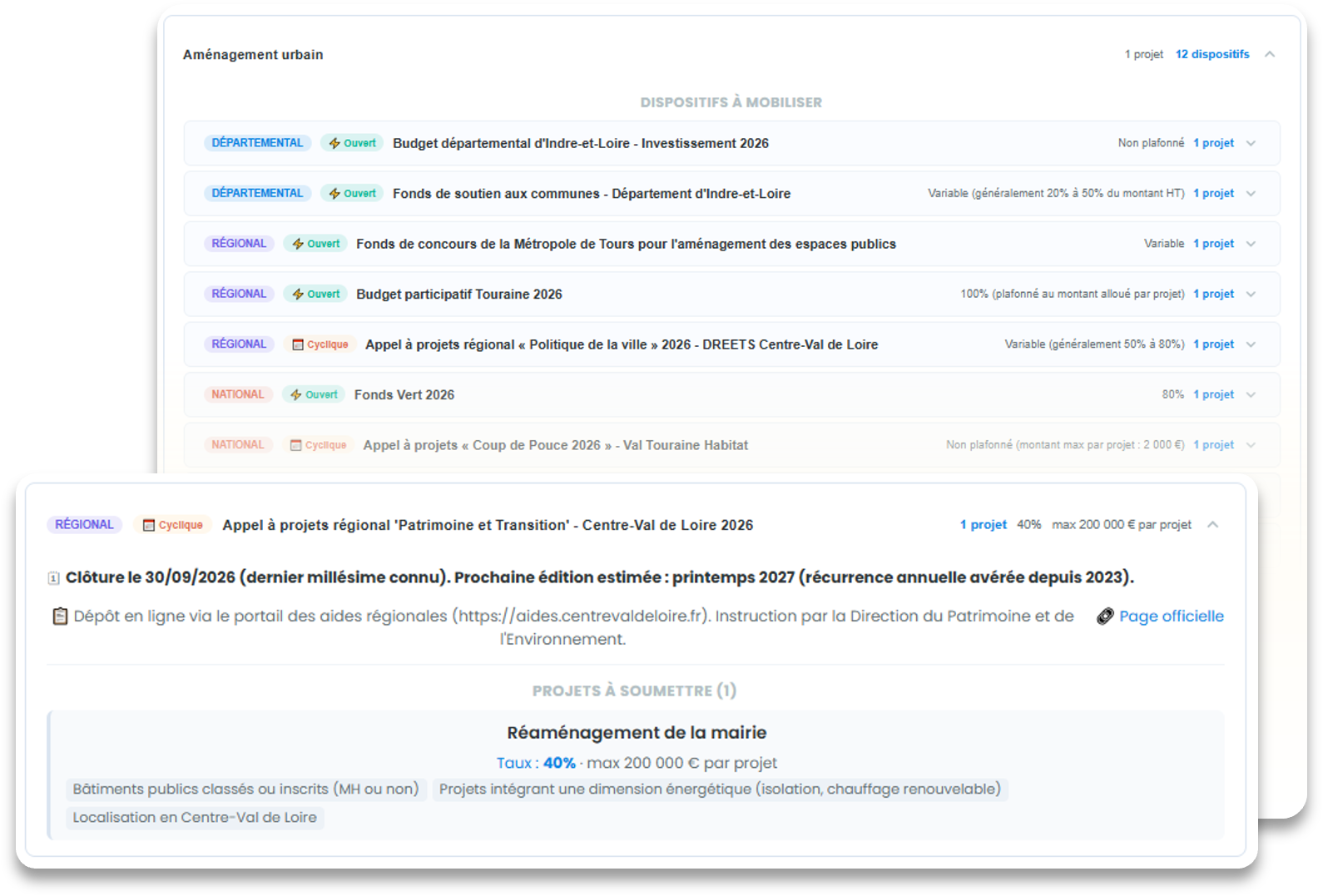Viewport: 1323px width, 896px height.
Task: Click the Appel à projets 'Patrimoine et Transition' title
Action: [x=488, y=525]
